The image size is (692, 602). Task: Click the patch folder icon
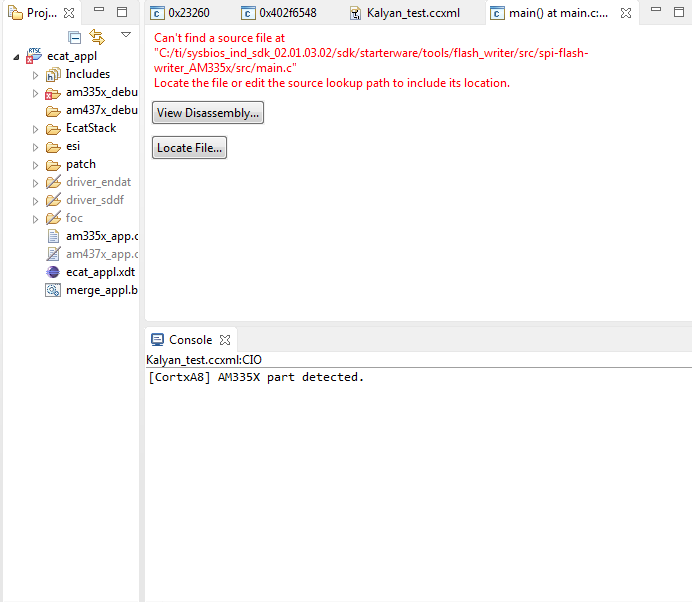(53, 165)
